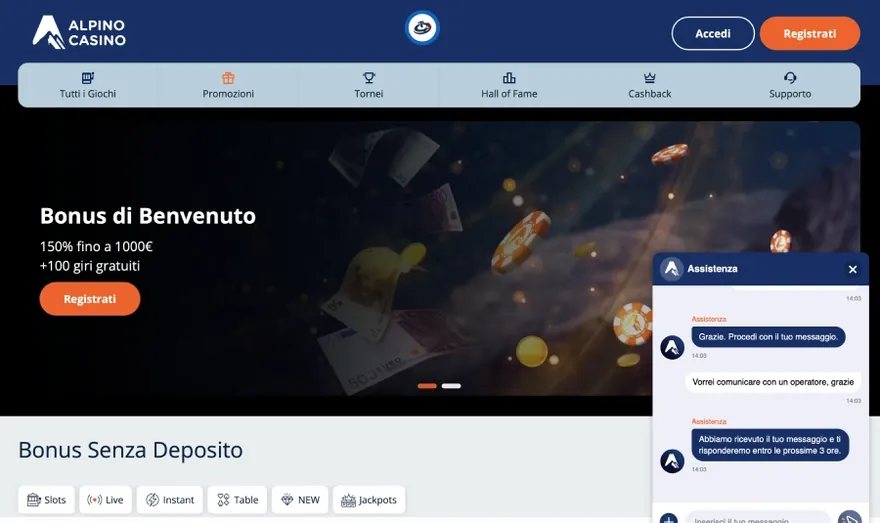Click the round emblem icon in header
Image resolution: width=880 pixels, height=523 pixels.
point(422,27)
